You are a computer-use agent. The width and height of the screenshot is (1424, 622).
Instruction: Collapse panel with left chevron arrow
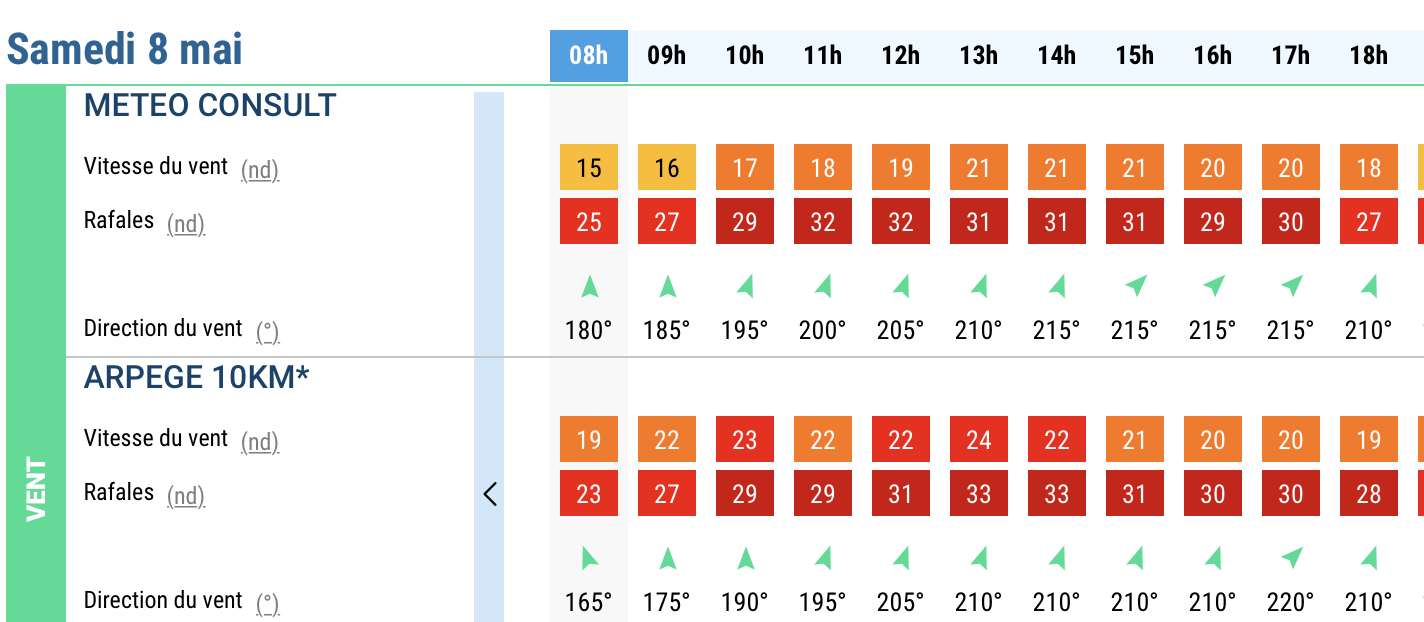point(490,494)
